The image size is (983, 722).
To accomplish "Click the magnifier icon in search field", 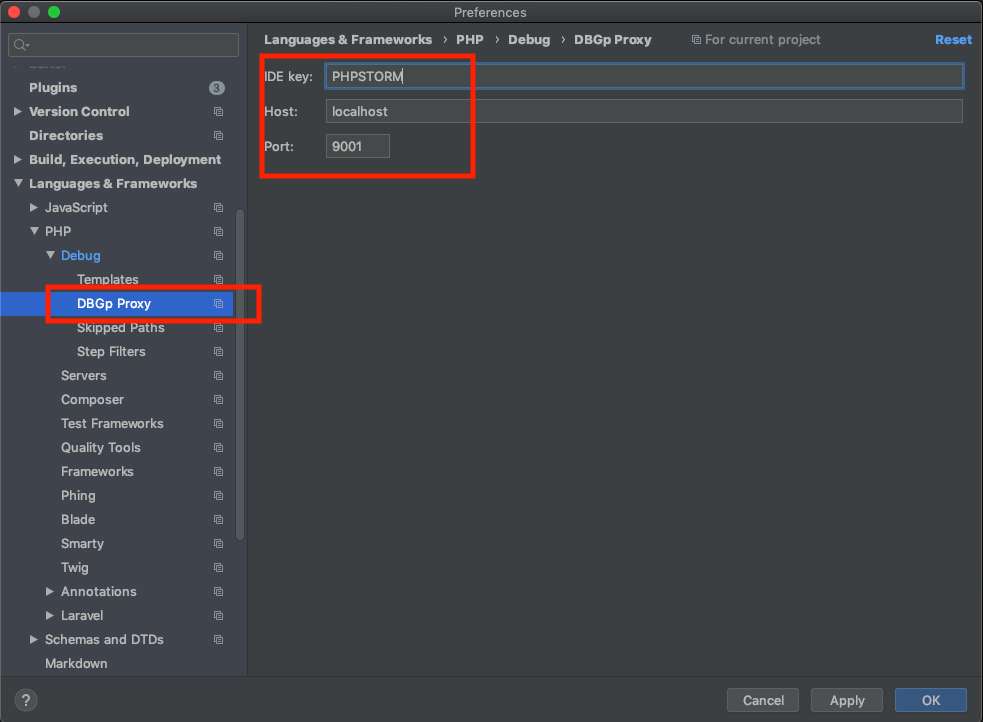I will point(18,44).
